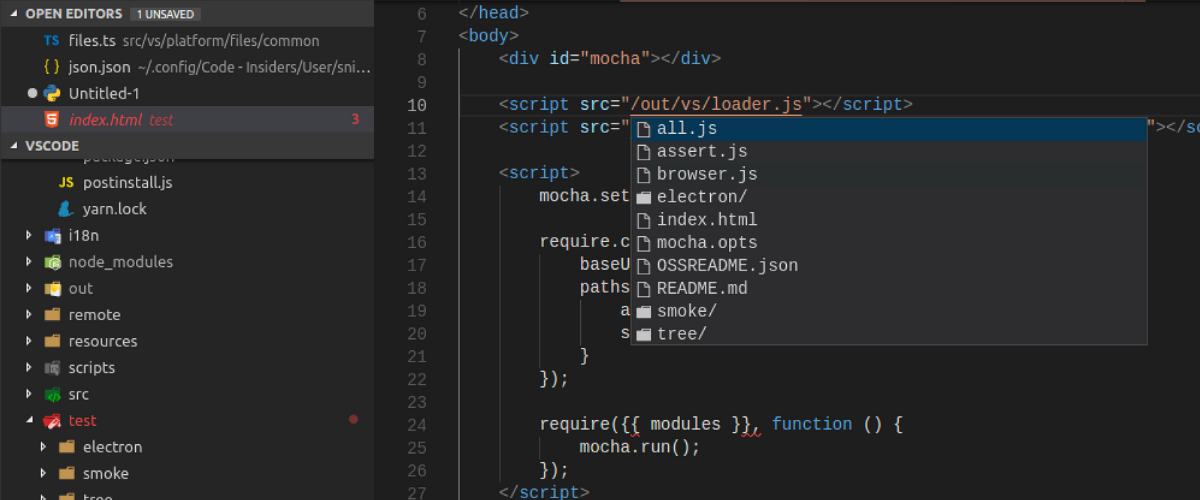
Task: Click the JSON braces icon beside json.json
Action: pyautogui.click(x=51, y=67)
